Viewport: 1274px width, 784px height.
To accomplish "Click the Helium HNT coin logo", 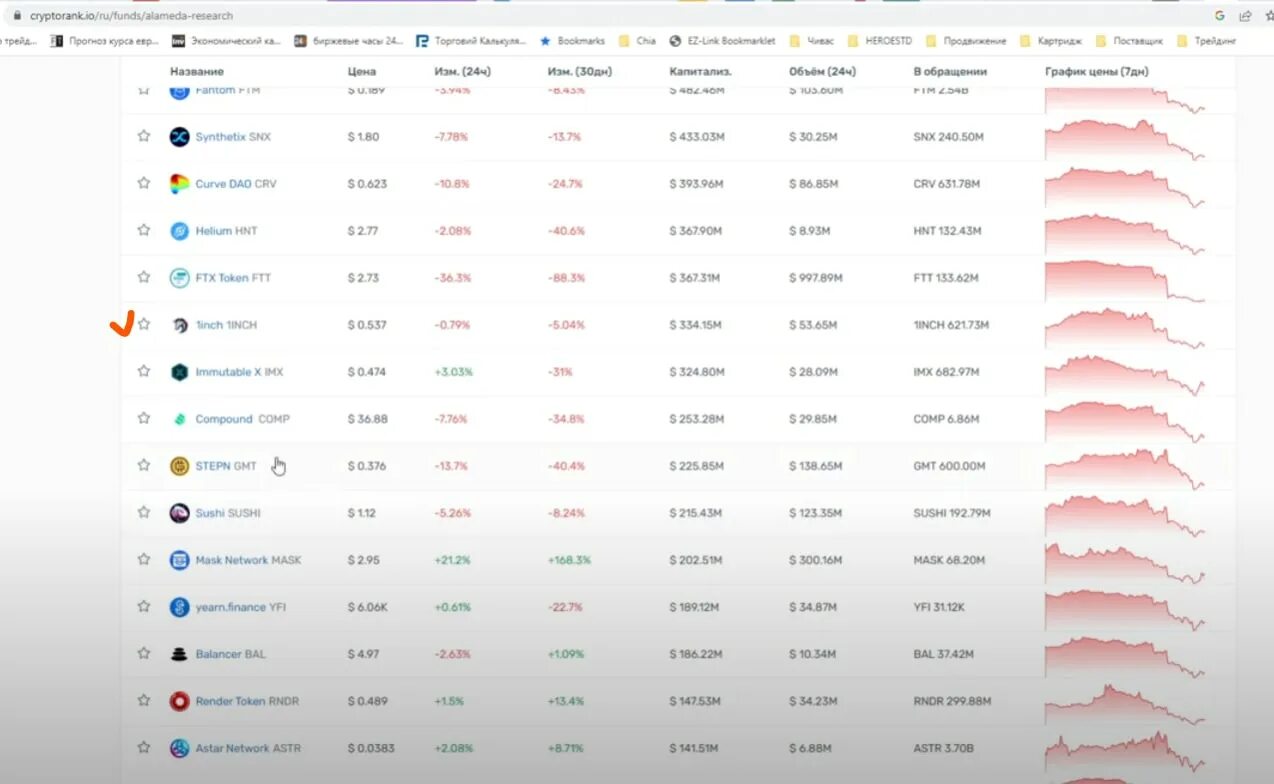I will (x=179, y=231).
